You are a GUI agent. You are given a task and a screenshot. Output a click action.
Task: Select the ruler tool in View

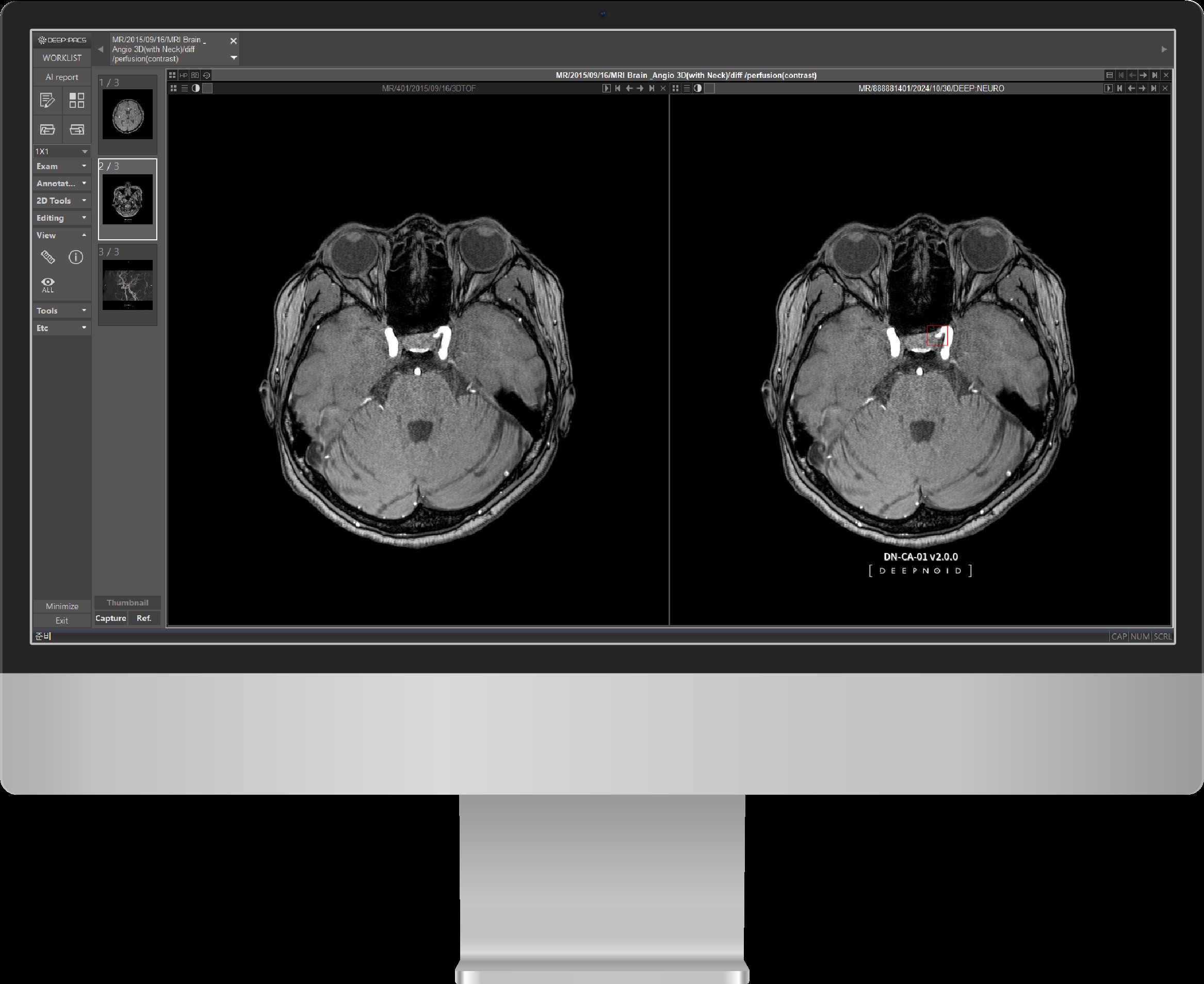[x=47, y=257]
